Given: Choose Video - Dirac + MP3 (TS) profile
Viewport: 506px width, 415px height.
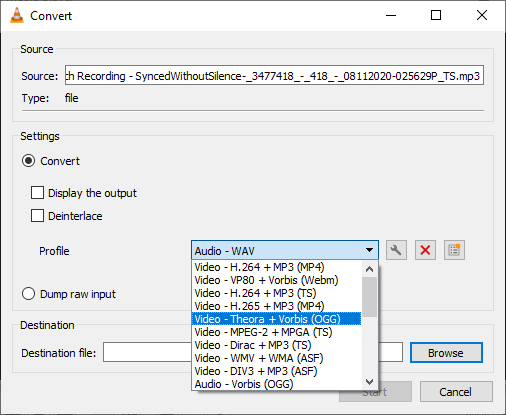Looking at the screenshot, I should 276,345.
